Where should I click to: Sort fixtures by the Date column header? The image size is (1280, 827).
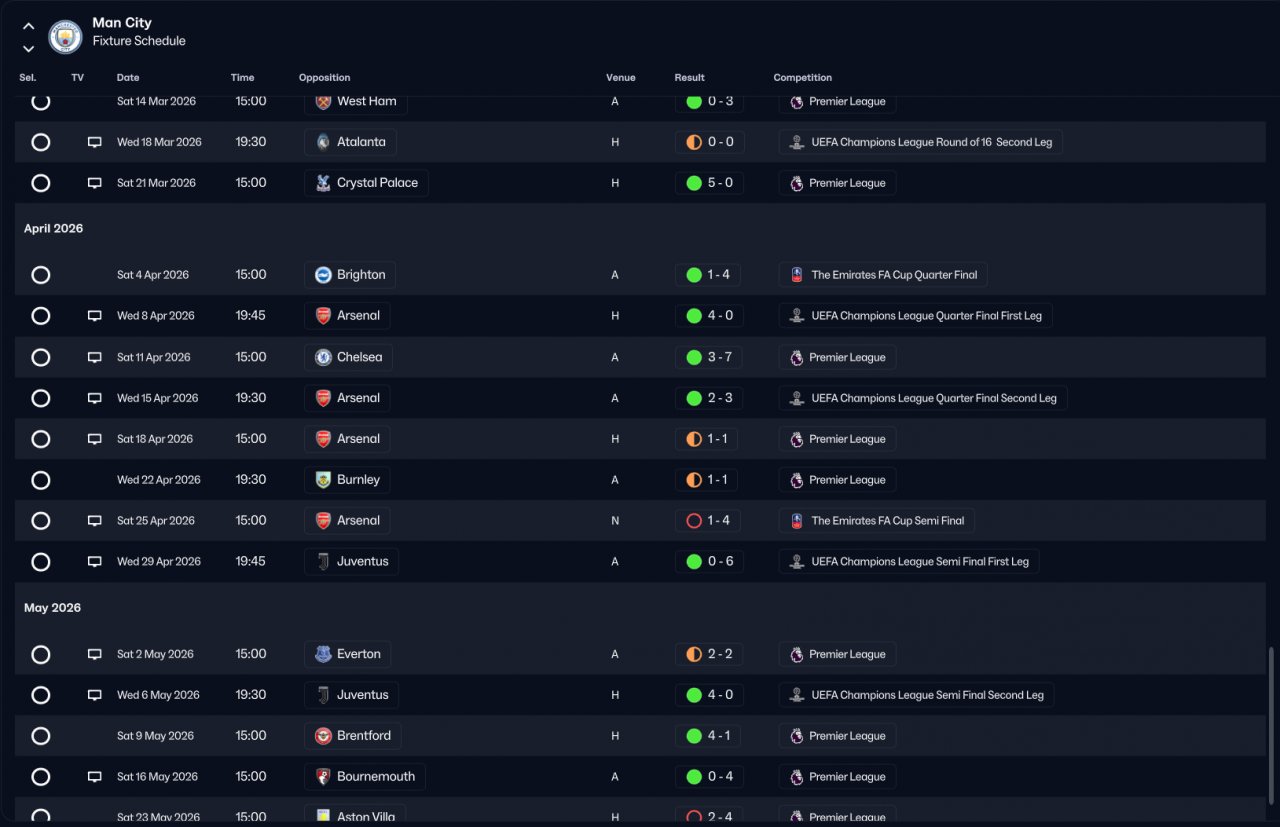point(128,78)
